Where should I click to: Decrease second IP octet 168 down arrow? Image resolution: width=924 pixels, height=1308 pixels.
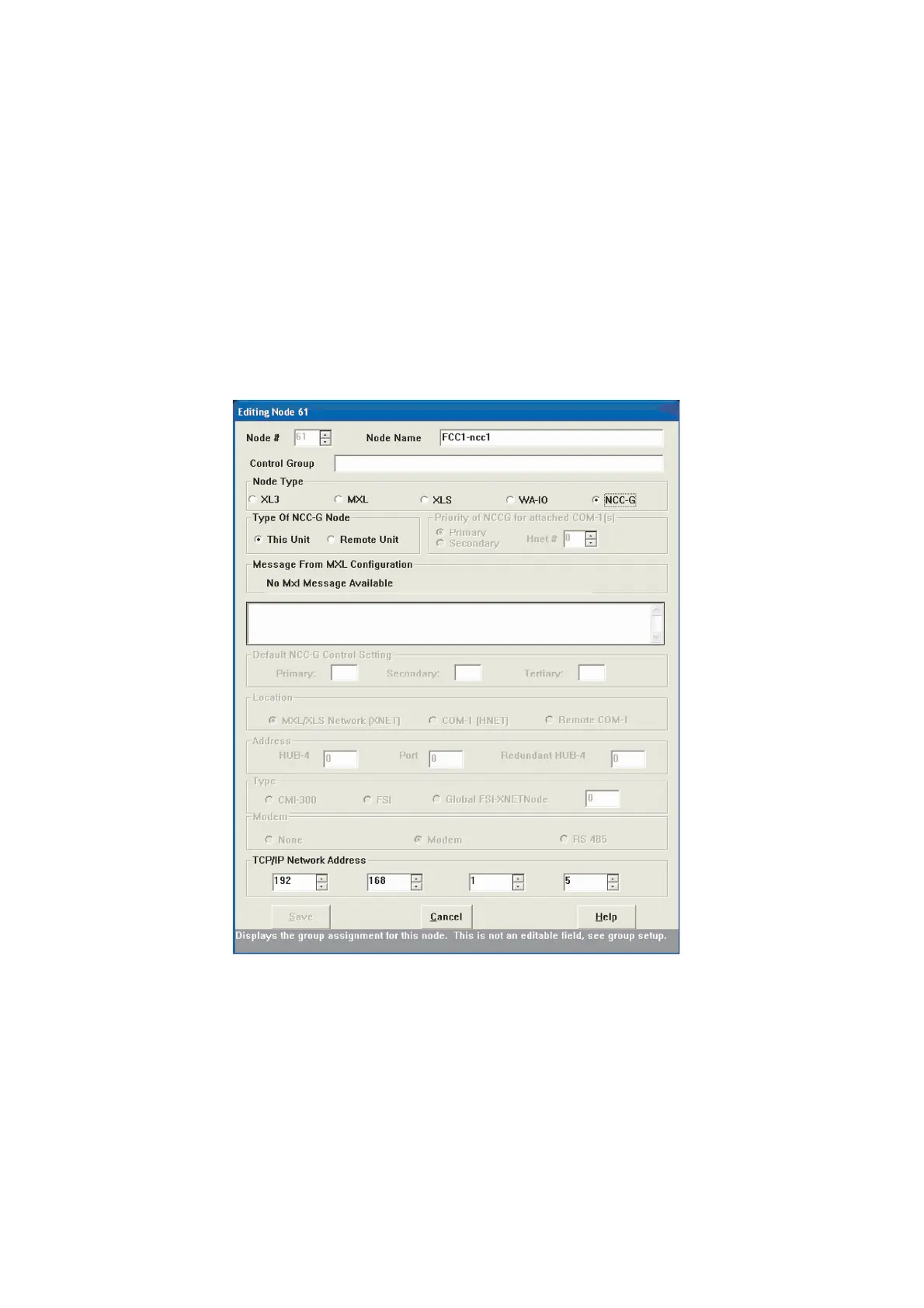(x=417, y=886)
